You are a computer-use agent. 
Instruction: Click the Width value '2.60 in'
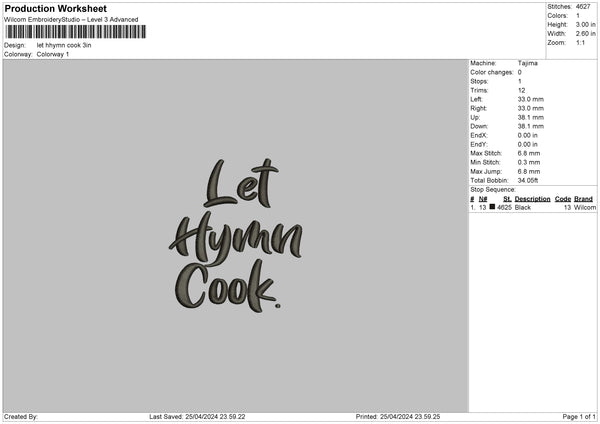click(585, 34)
